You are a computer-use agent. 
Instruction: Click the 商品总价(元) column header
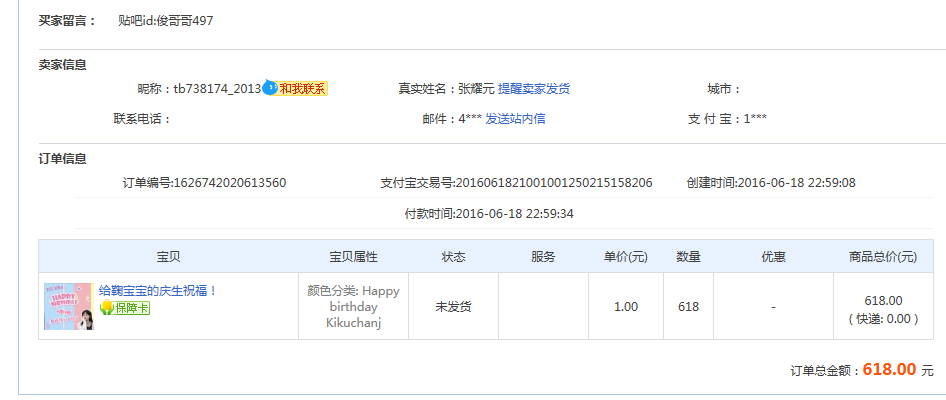tap(882, 257)
